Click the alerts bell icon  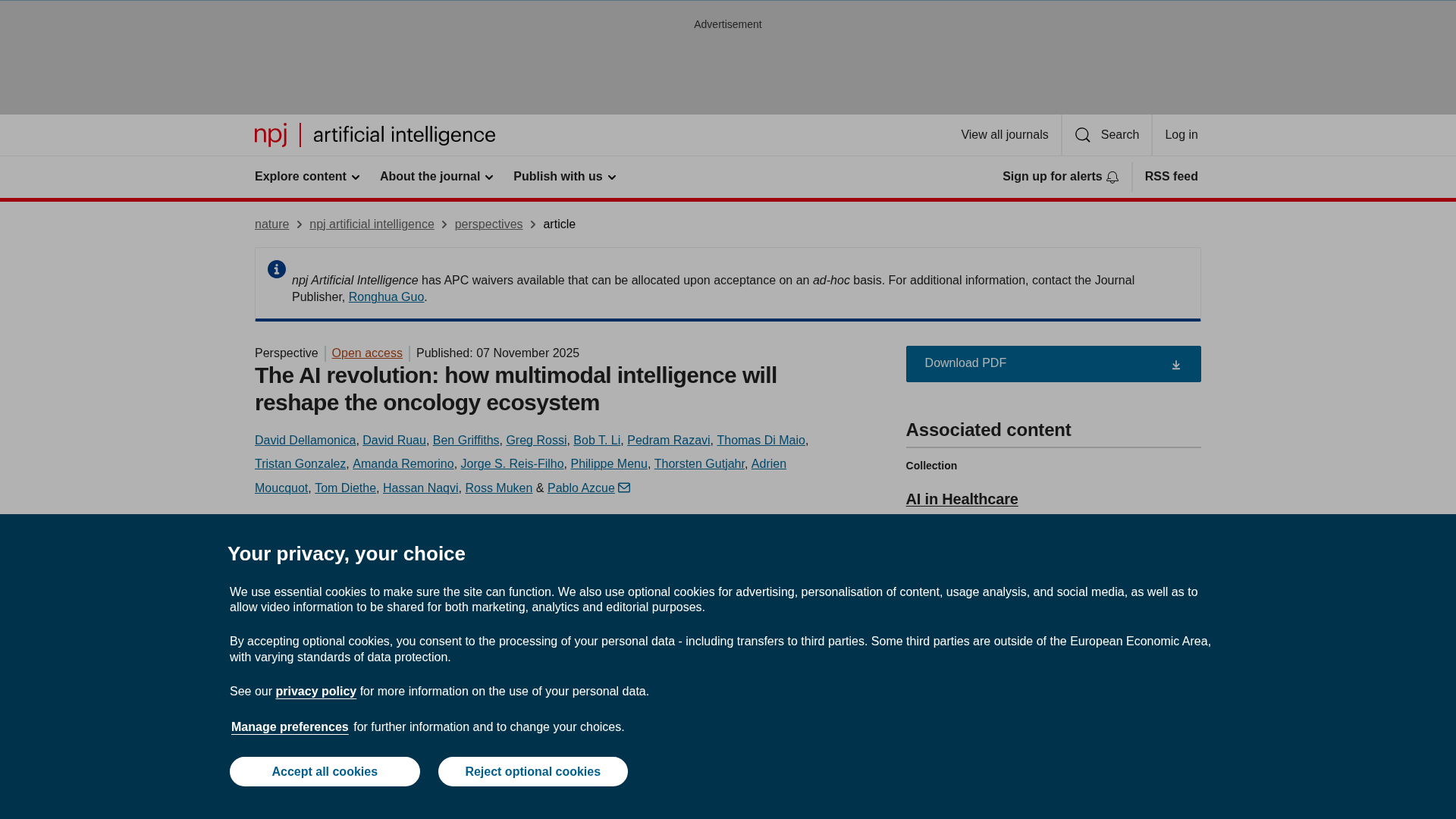coord(1112,177)
